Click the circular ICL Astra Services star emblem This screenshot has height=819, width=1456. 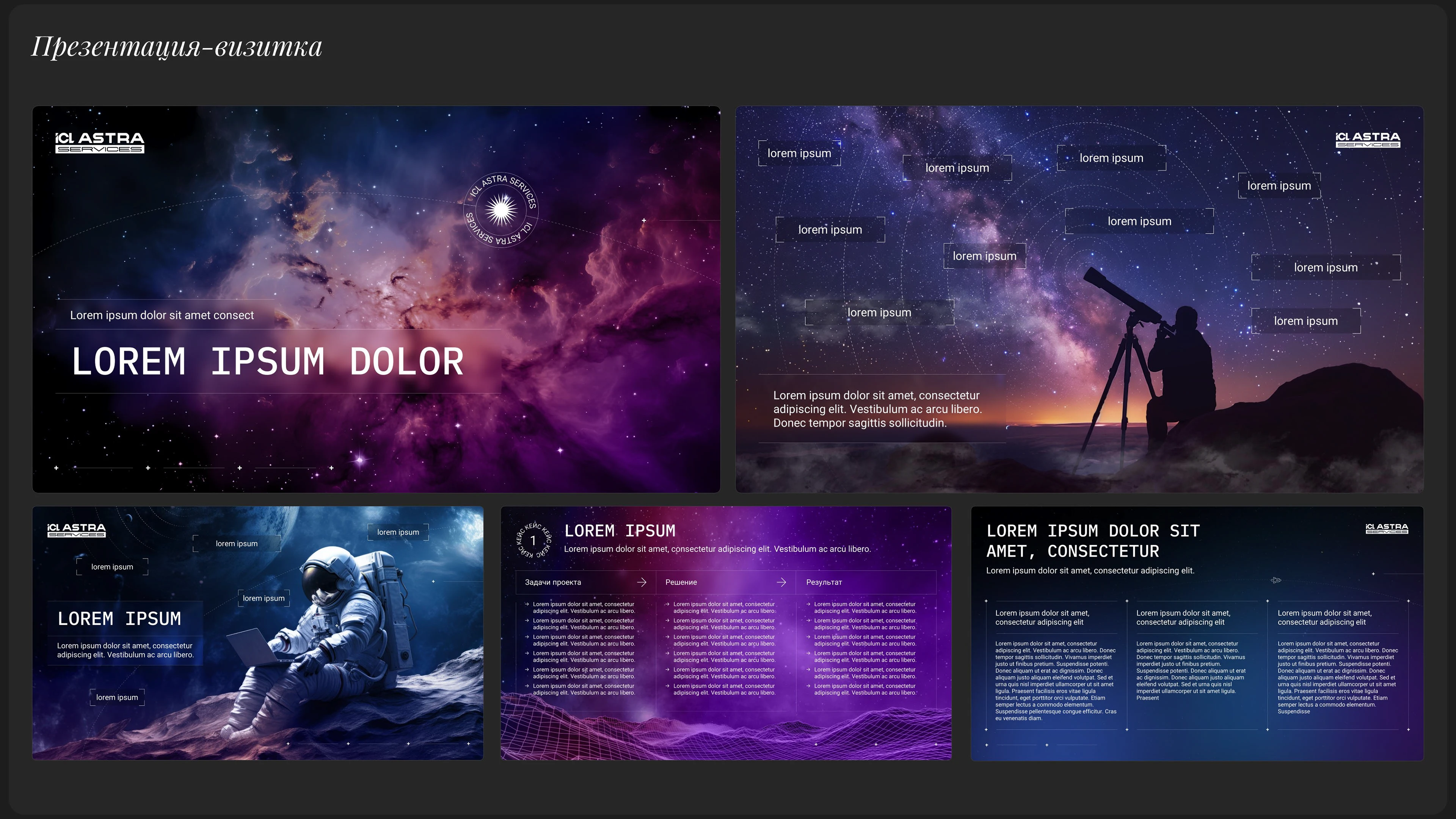[x=501, y=210]
